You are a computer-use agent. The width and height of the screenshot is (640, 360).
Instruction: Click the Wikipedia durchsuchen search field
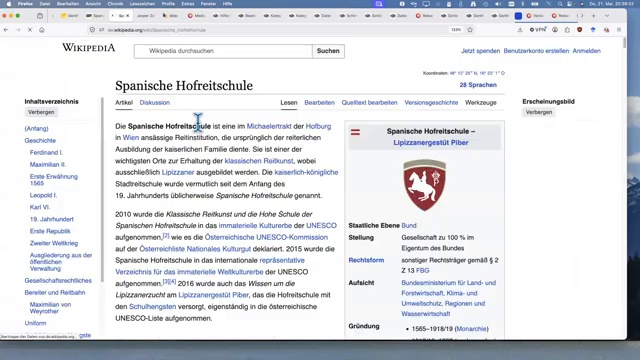click(223, 51)
